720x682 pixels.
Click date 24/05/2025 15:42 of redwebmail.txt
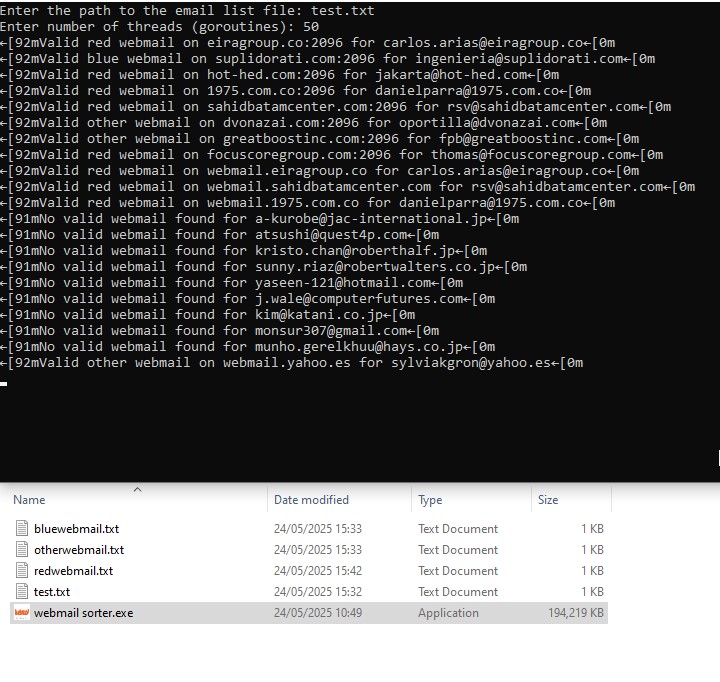coord(318,571)
